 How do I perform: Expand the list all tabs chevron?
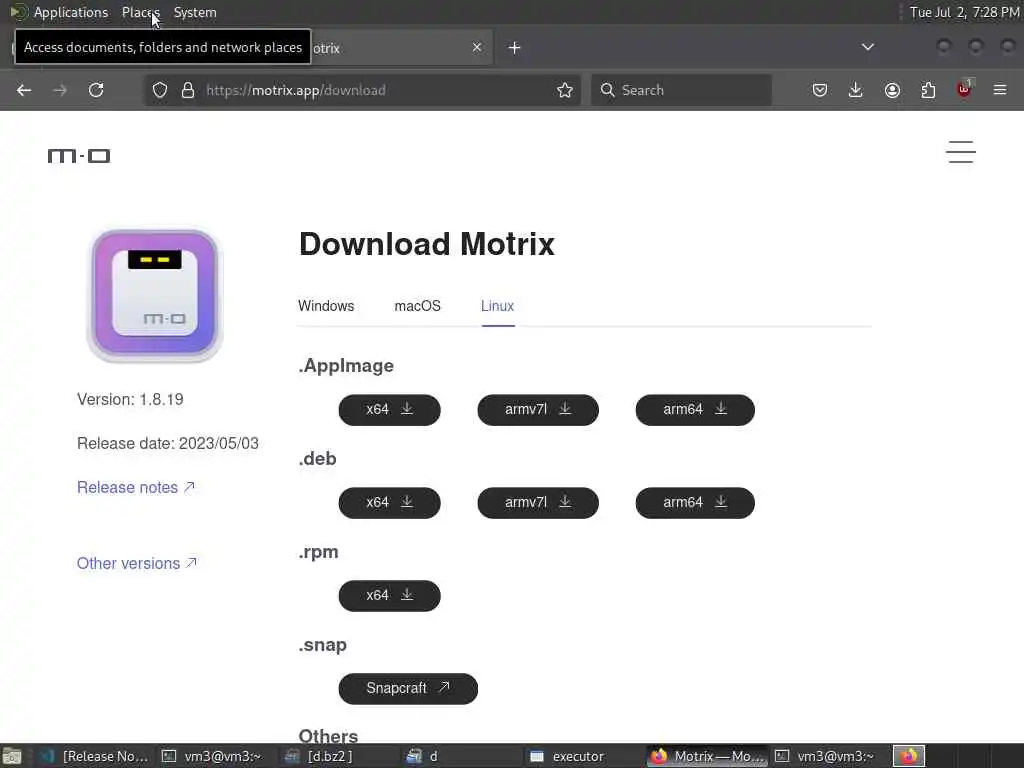click(868, 47)
